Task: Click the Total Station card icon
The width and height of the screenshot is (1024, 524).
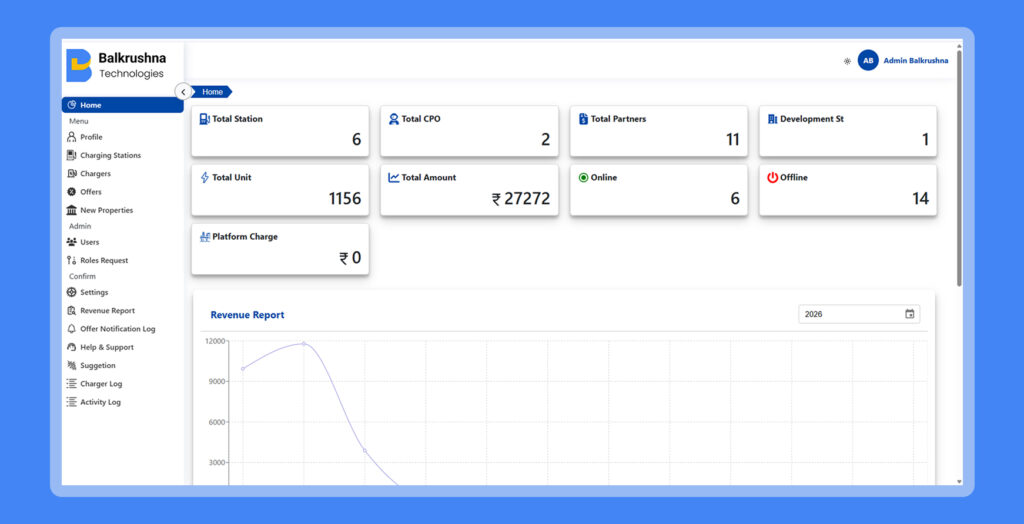Action: (204, 119)
